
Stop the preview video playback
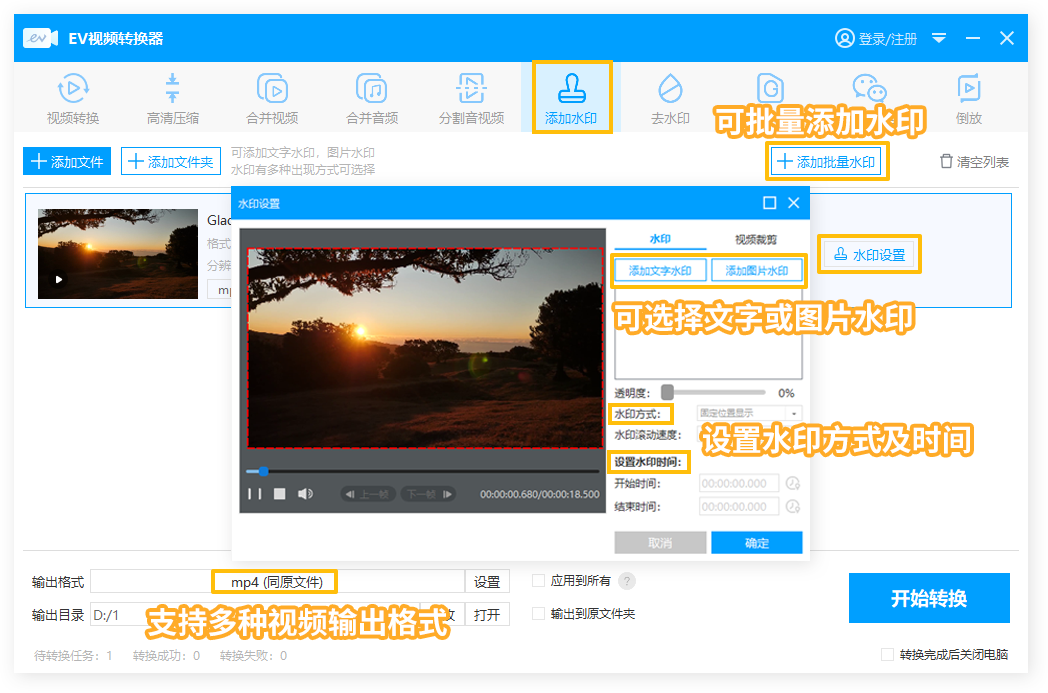coord(280,494)
